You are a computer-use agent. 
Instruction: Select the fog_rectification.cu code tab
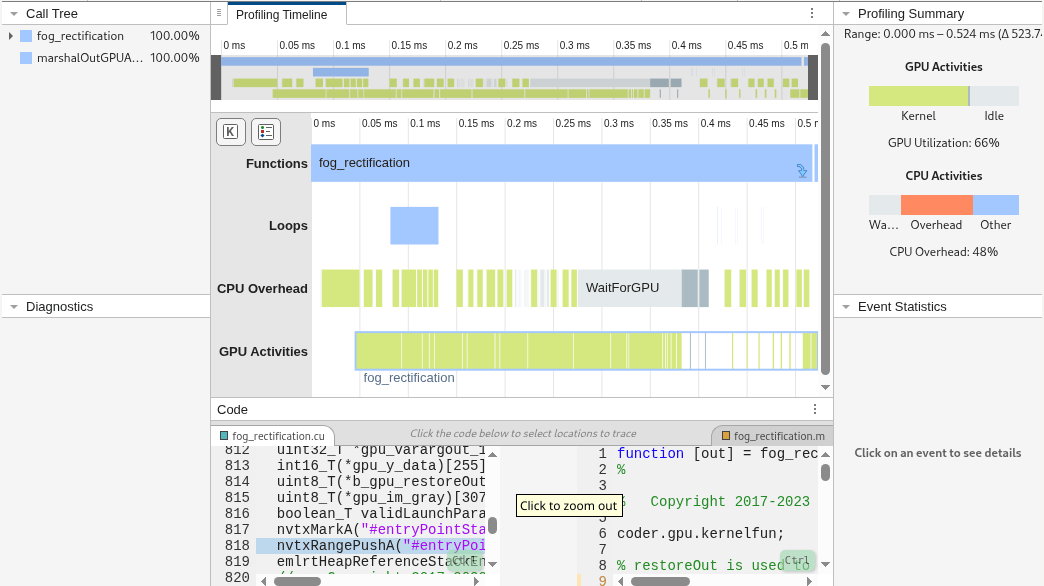coord(272,436)
